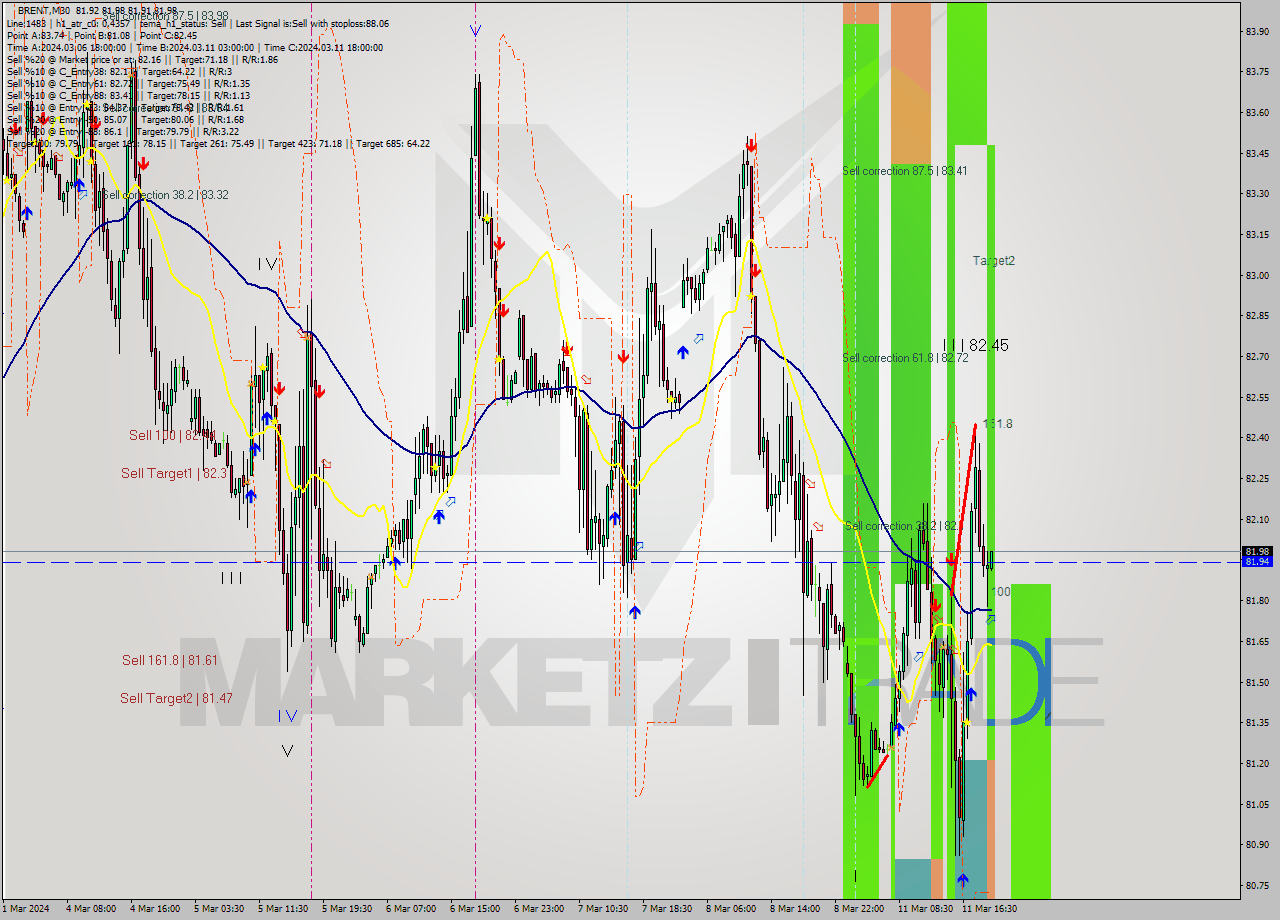Click the '5 Mar 03:30' time label
Screen dimensions: 1280x920
(219, 909)
